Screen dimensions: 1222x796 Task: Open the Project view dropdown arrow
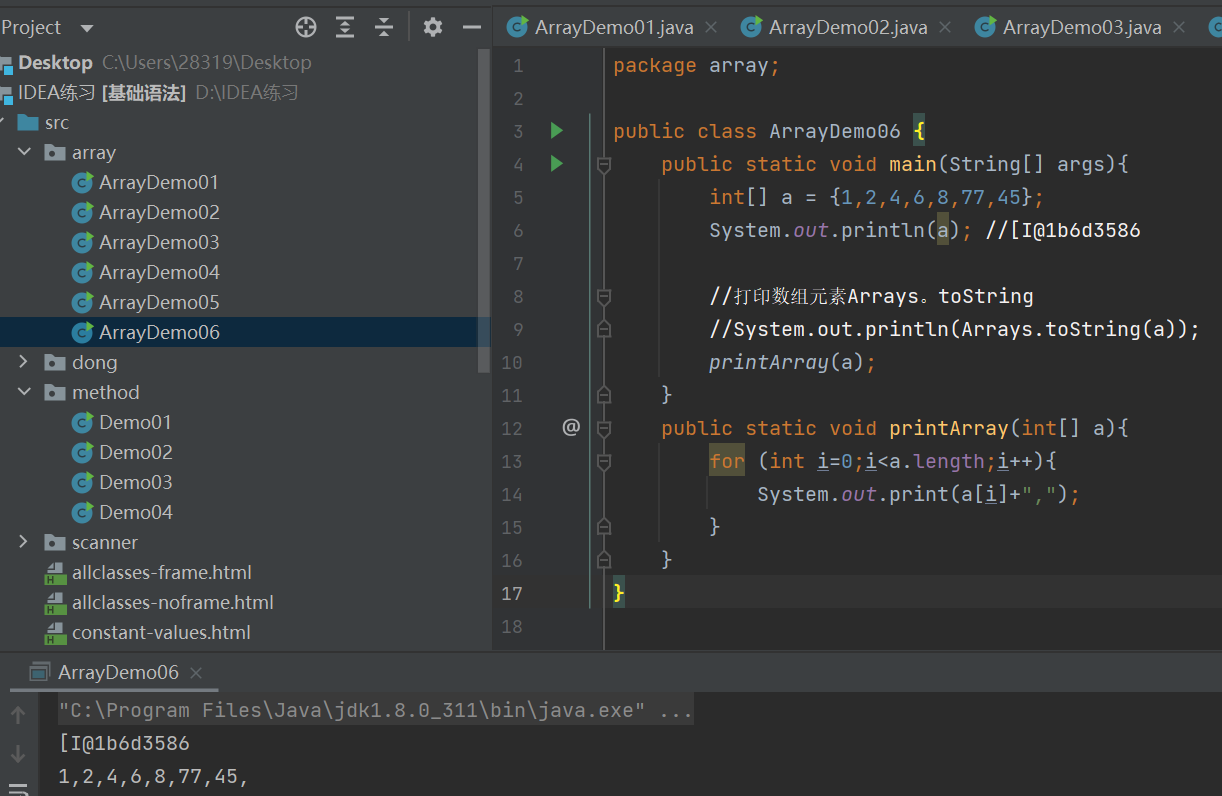[86, 28]
